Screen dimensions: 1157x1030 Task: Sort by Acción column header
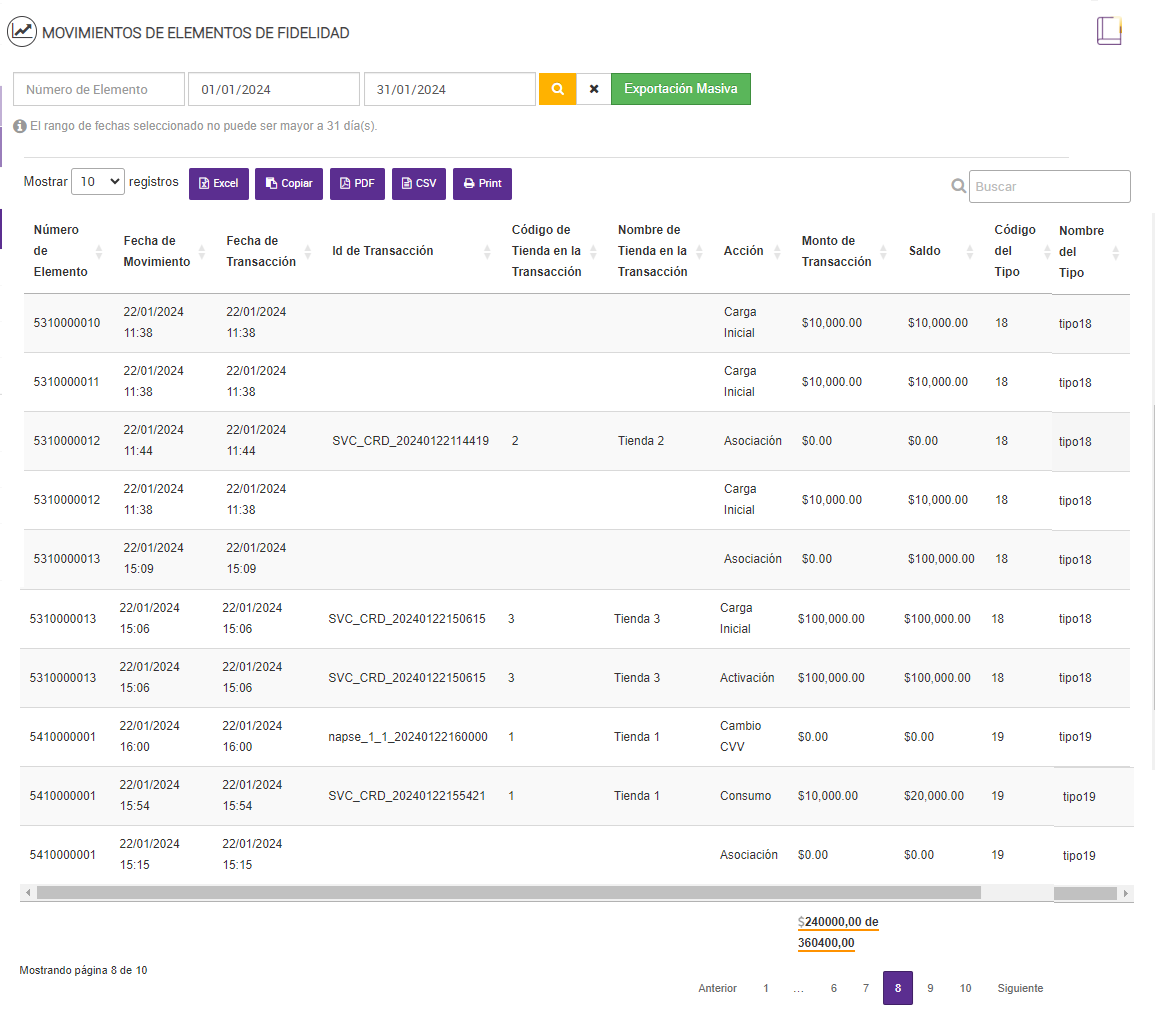752,251
